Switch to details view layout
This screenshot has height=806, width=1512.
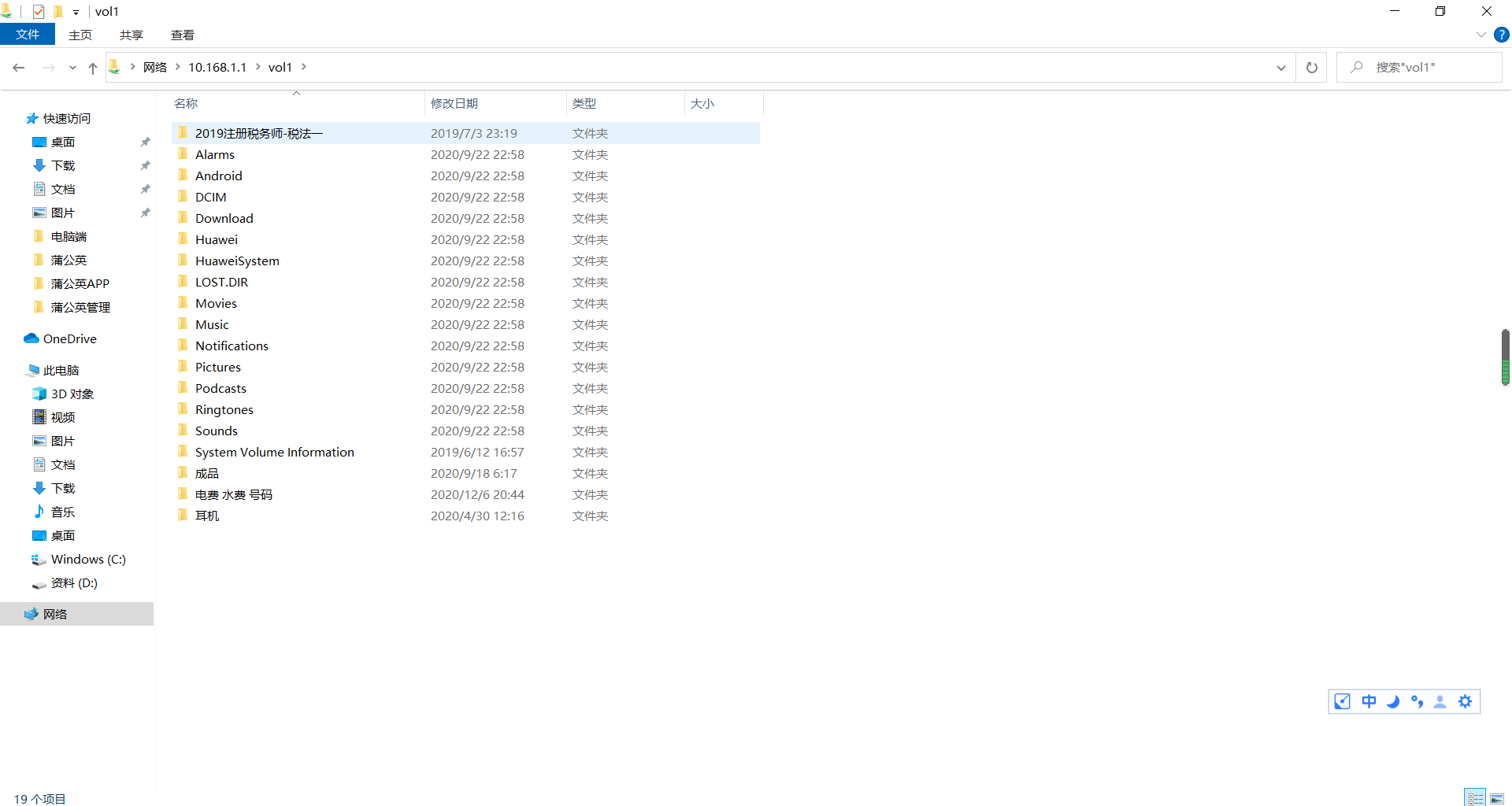click(1475, 797)
